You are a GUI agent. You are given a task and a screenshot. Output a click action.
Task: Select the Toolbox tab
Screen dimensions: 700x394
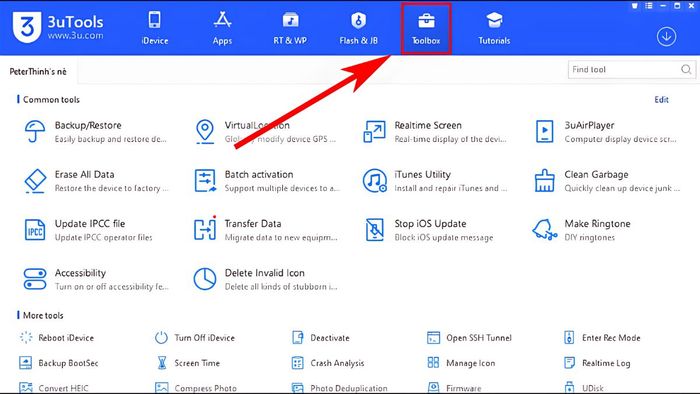click(x=426, y=29)
